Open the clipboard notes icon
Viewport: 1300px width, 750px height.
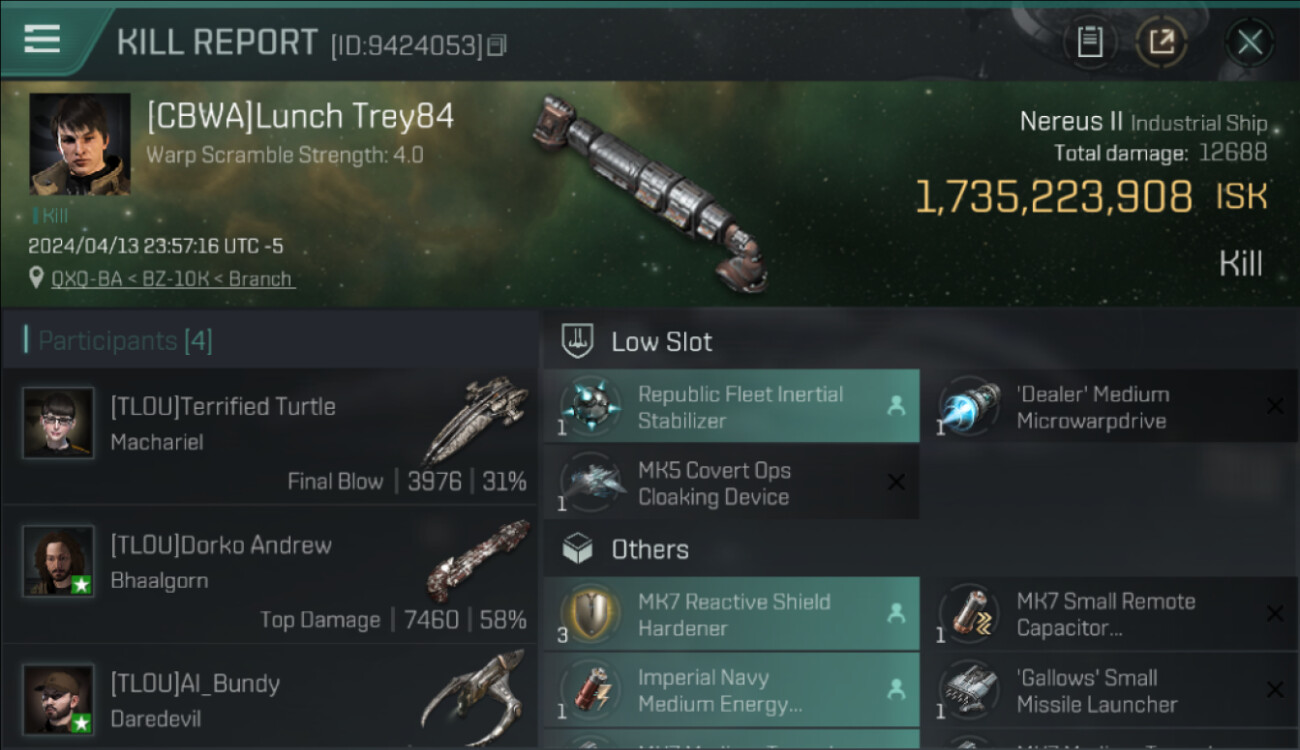[1089, 42]
